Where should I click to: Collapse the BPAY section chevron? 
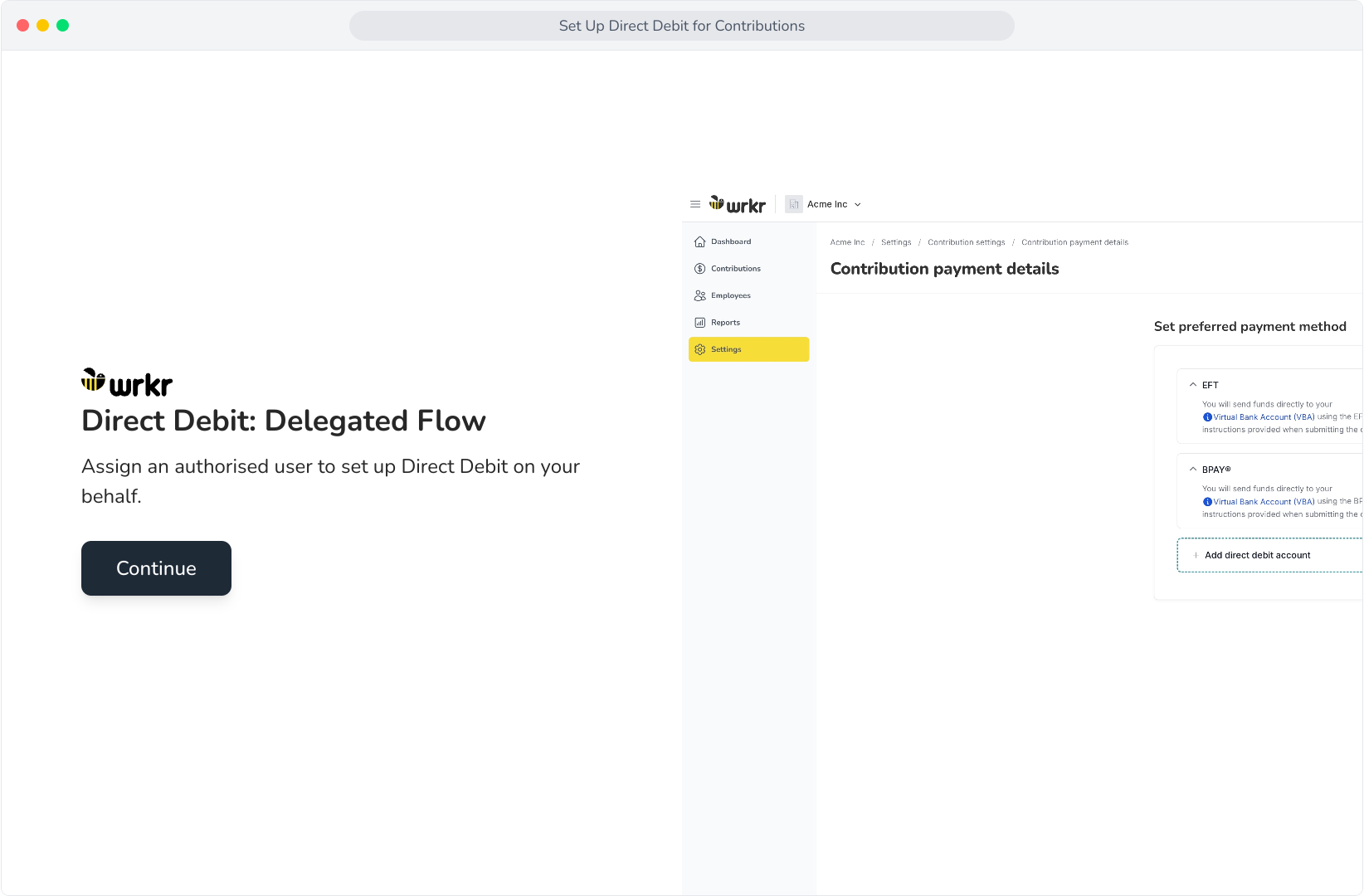[1193, 470]
